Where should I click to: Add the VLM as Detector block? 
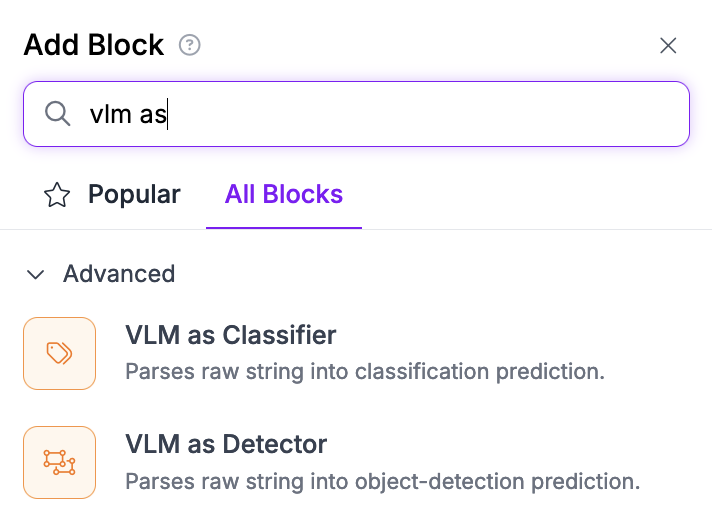pos(226,444)
